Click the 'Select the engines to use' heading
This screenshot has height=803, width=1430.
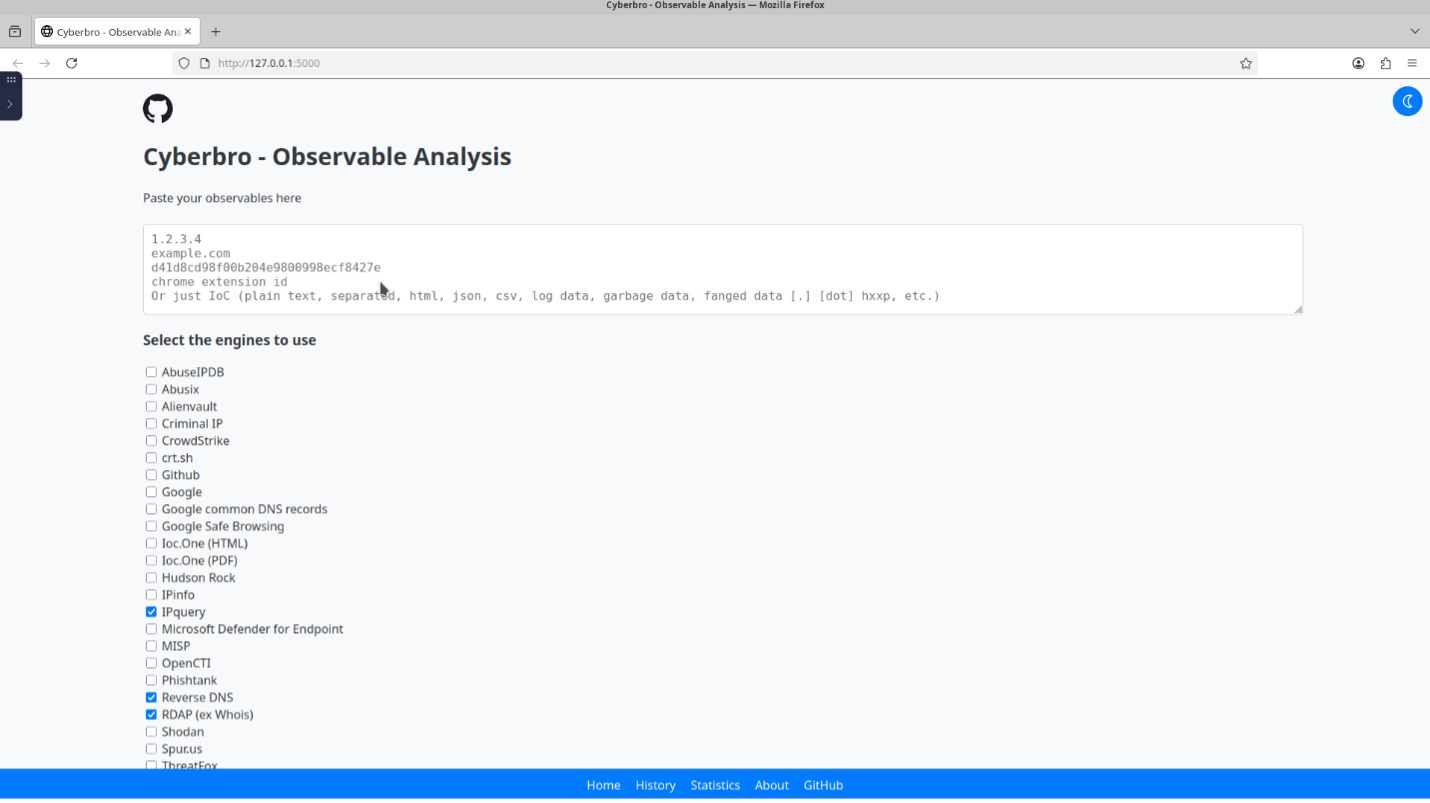coord(229,340)
